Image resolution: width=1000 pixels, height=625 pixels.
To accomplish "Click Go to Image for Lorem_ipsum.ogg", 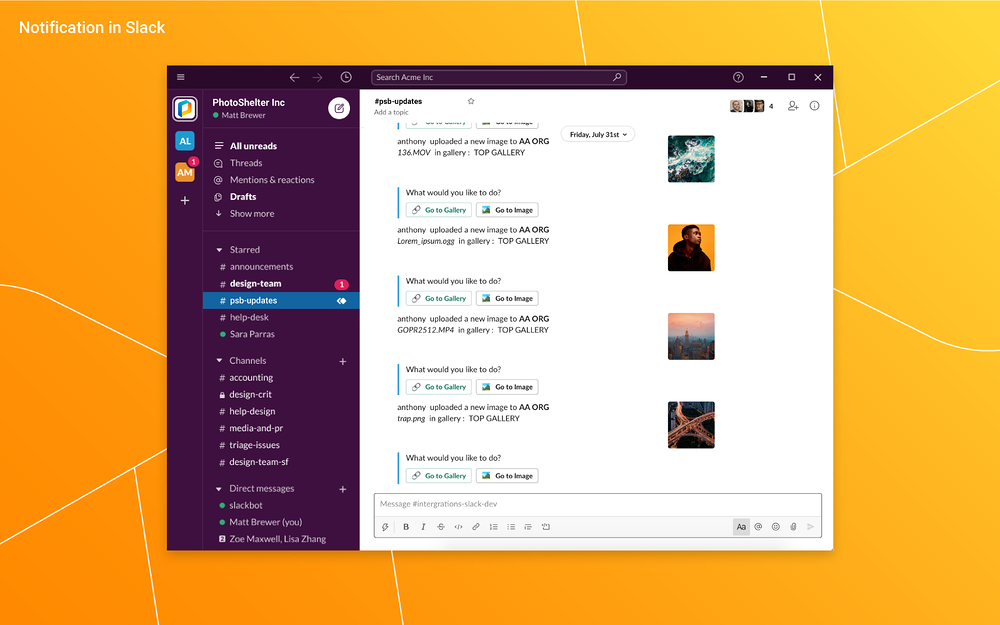I will 507,298.
